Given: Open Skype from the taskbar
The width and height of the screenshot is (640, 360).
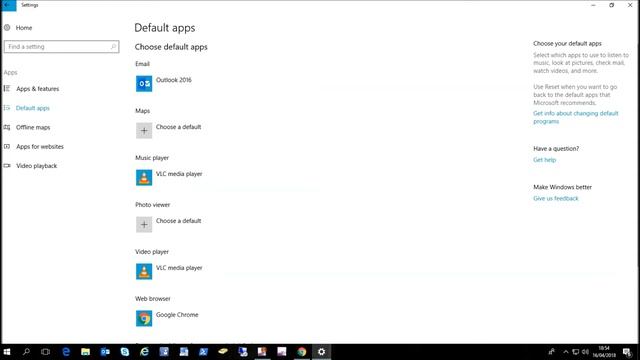Looking at the screenshot, I should click(124, 352).
